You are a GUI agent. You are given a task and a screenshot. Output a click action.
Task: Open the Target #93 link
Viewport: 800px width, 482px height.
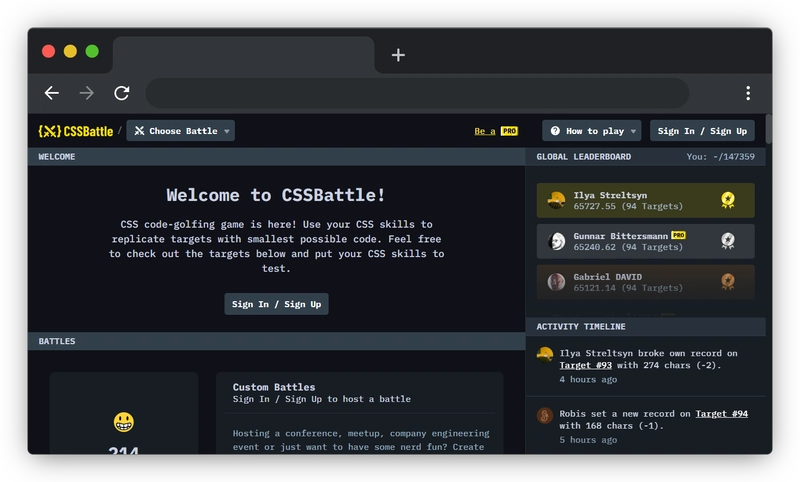click(585, 365)
